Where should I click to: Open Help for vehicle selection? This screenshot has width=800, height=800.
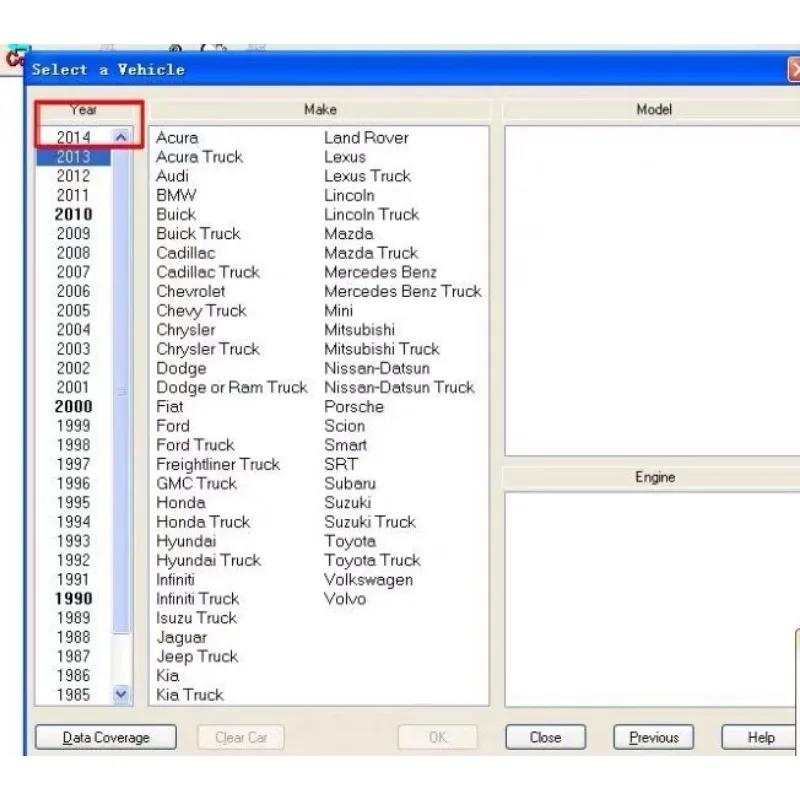[760, 737]
